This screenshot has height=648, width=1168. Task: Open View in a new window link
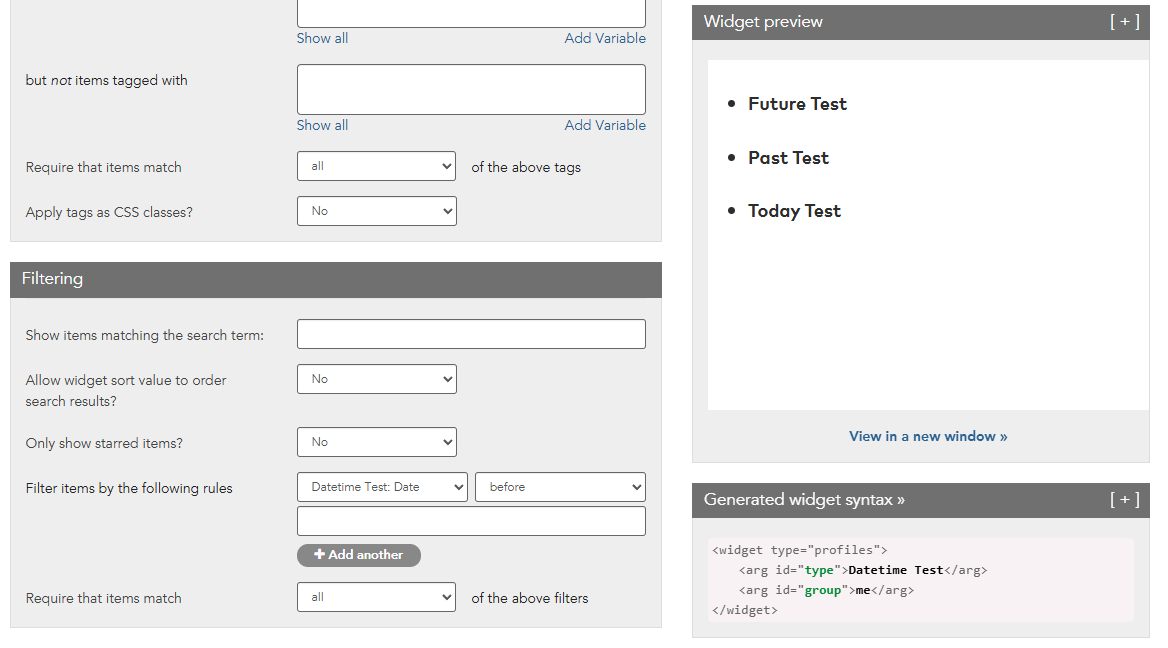pos(927,436)
